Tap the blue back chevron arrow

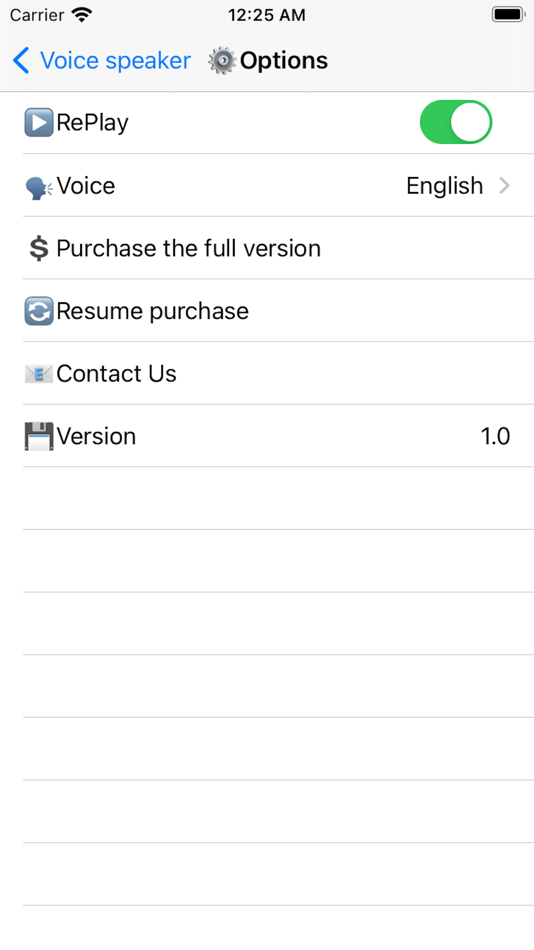(21, 61)
